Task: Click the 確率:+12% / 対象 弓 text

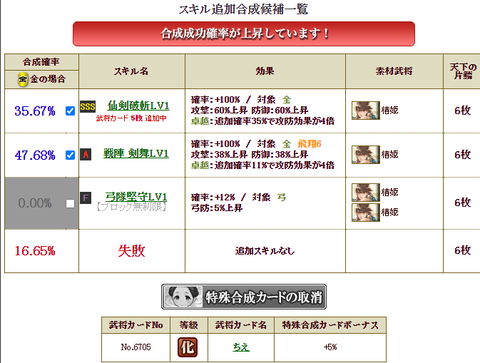Action: coord(238,197)
